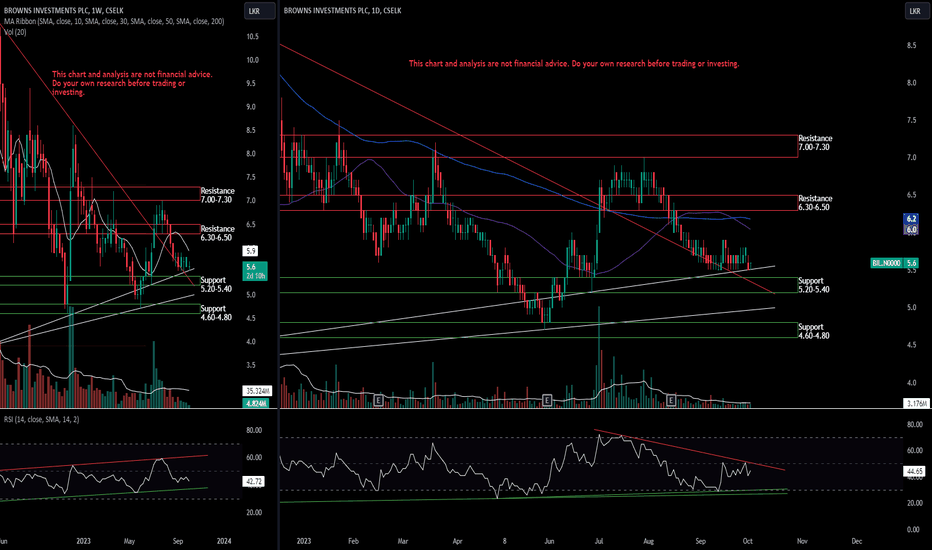The height and width of the screenshot is (550, 932).
Task: Click the 44.65 RSI value tag
Action: (x=914, y=471)
